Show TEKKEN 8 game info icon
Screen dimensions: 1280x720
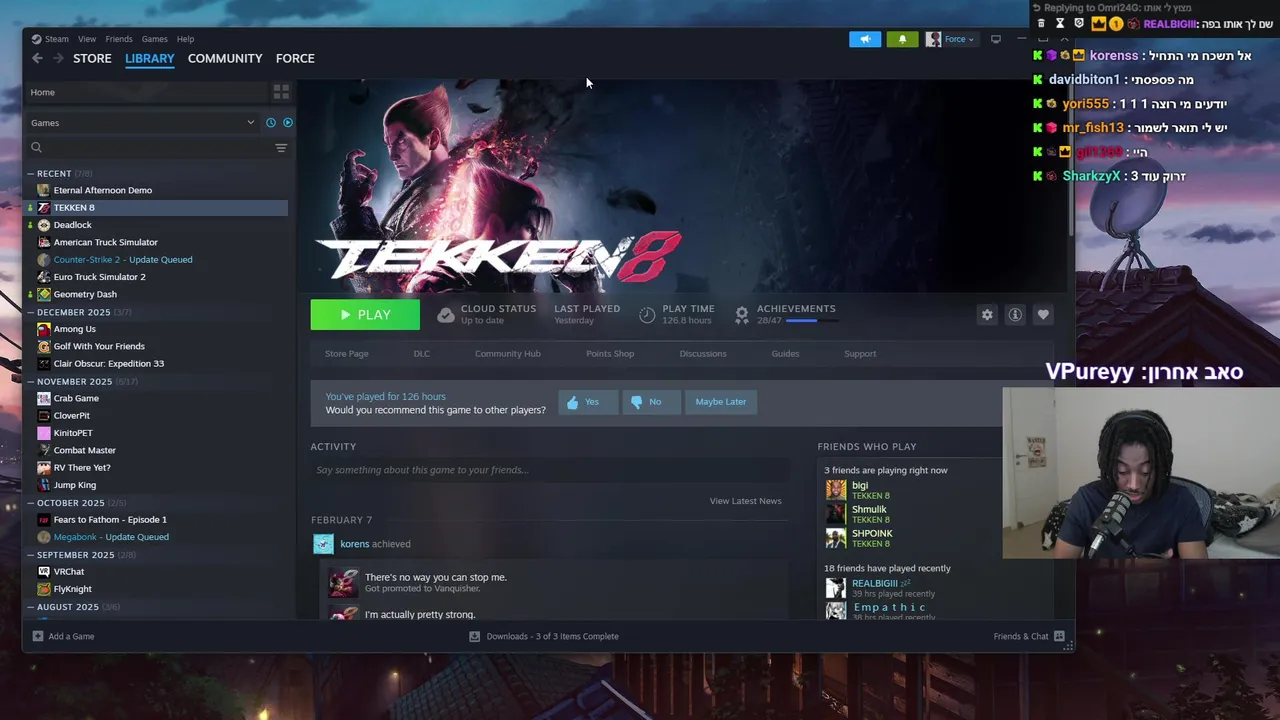point(1015,314)
